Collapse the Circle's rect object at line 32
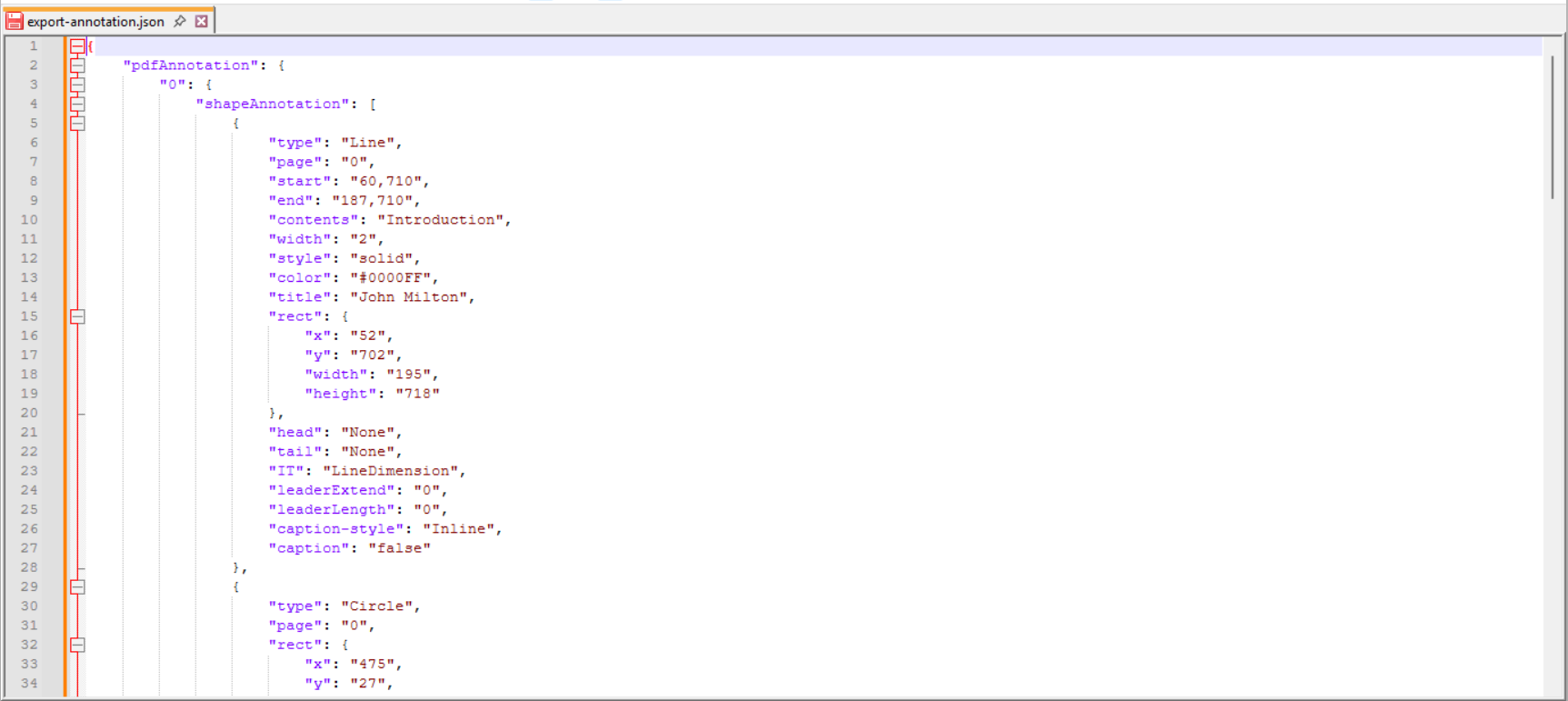 point(77,645)
